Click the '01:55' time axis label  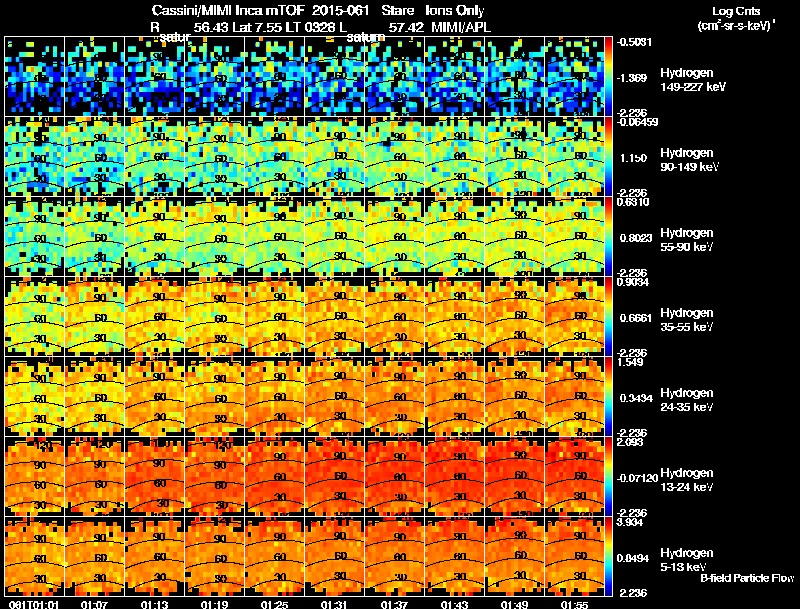574,604
